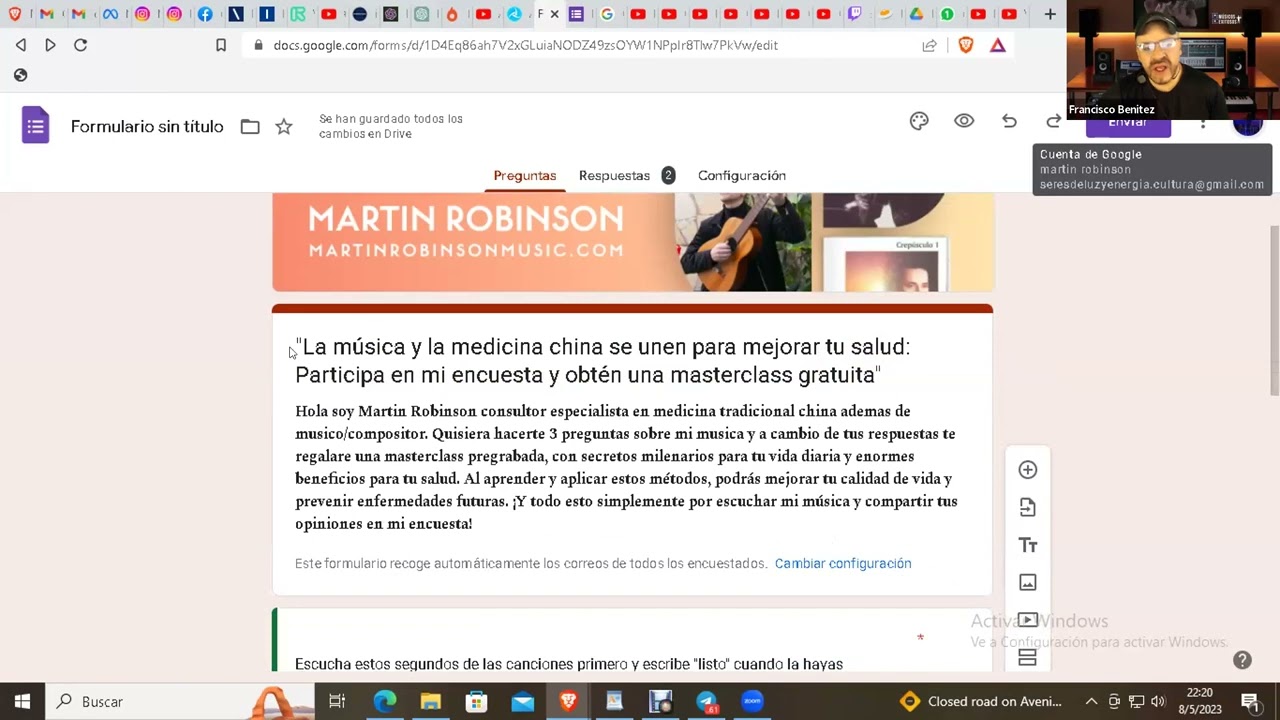The image size is (1280, 720).
Task: Show hidden system tray icons
Action: (1091, 702)
